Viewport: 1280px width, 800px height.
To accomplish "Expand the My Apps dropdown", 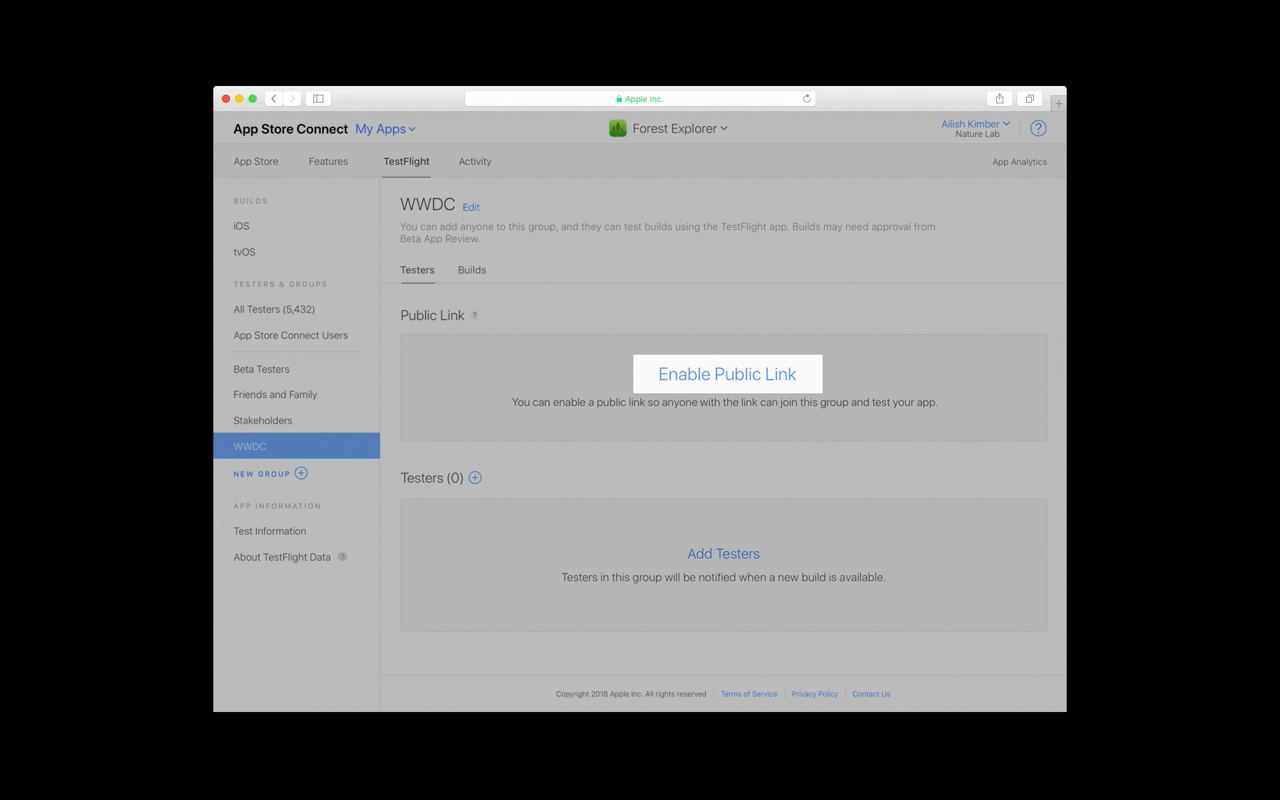I will pos(385,129).
